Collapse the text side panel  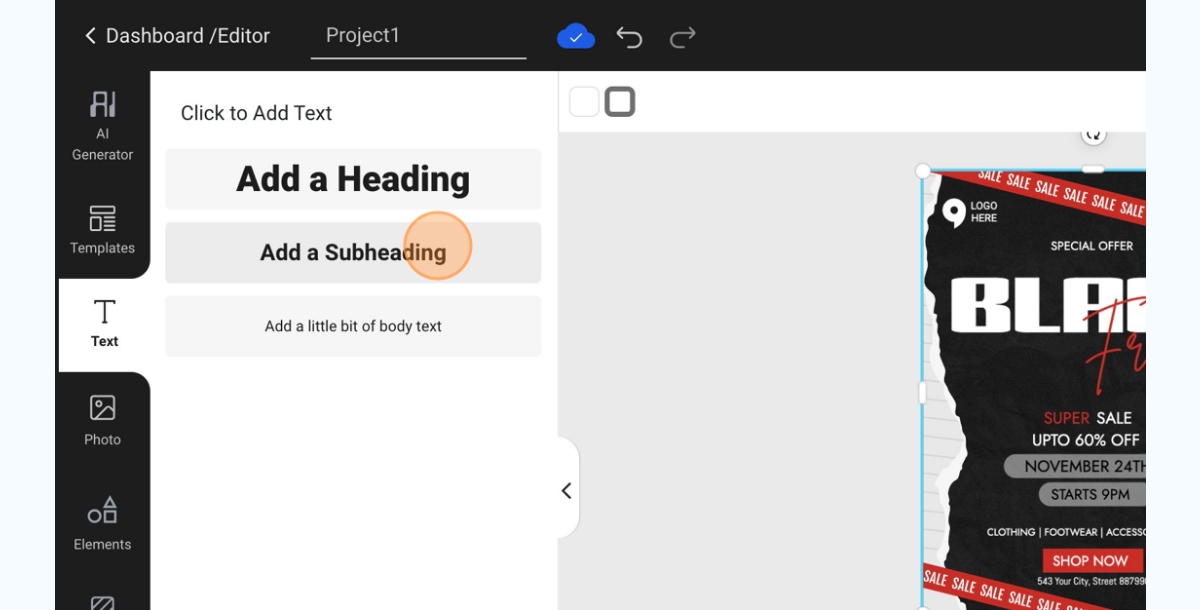(567, 490)
